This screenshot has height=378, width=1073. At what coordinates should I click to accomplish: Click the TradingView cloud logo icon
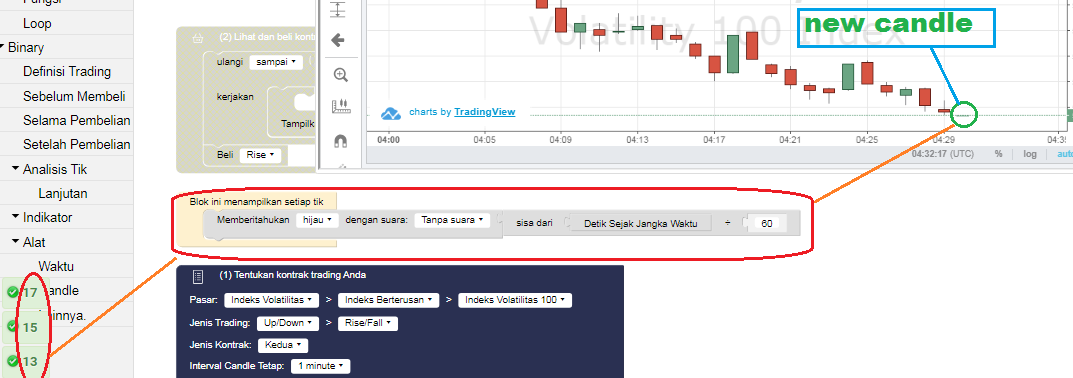(391, 114)
